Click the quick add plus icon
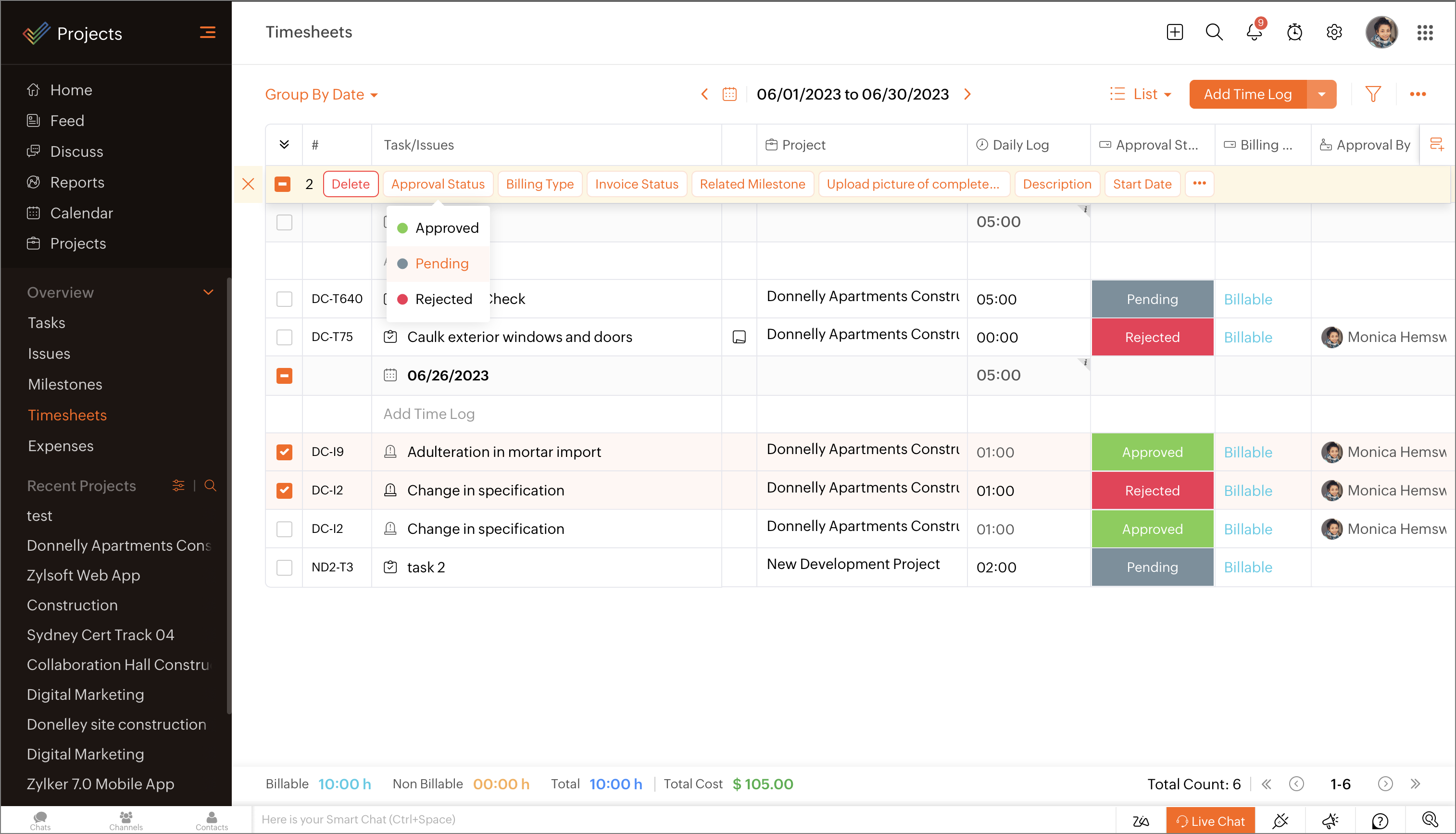 [x=1174, y=32]
